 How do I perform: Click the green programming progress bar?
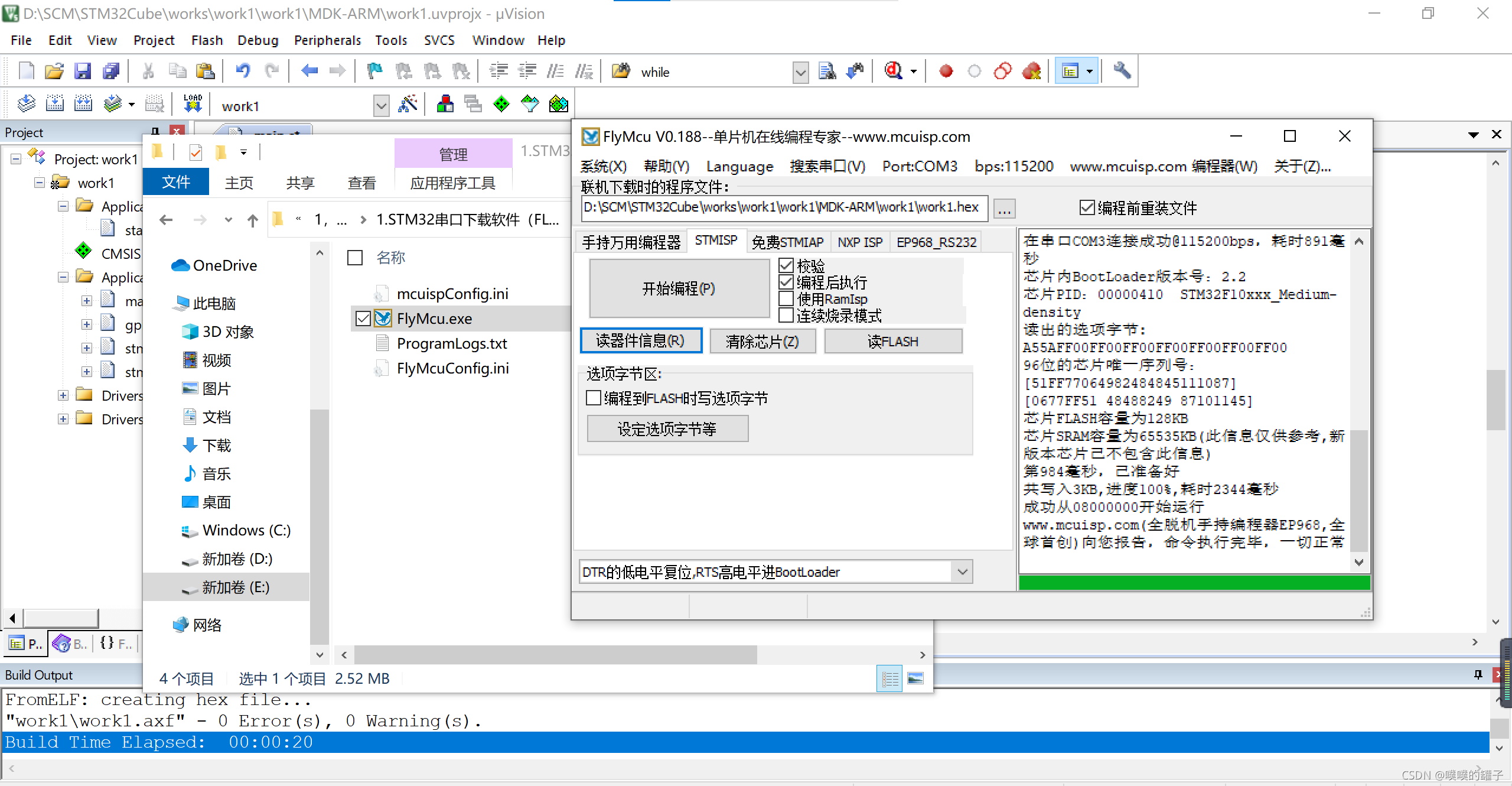[x=1194, y=583]
